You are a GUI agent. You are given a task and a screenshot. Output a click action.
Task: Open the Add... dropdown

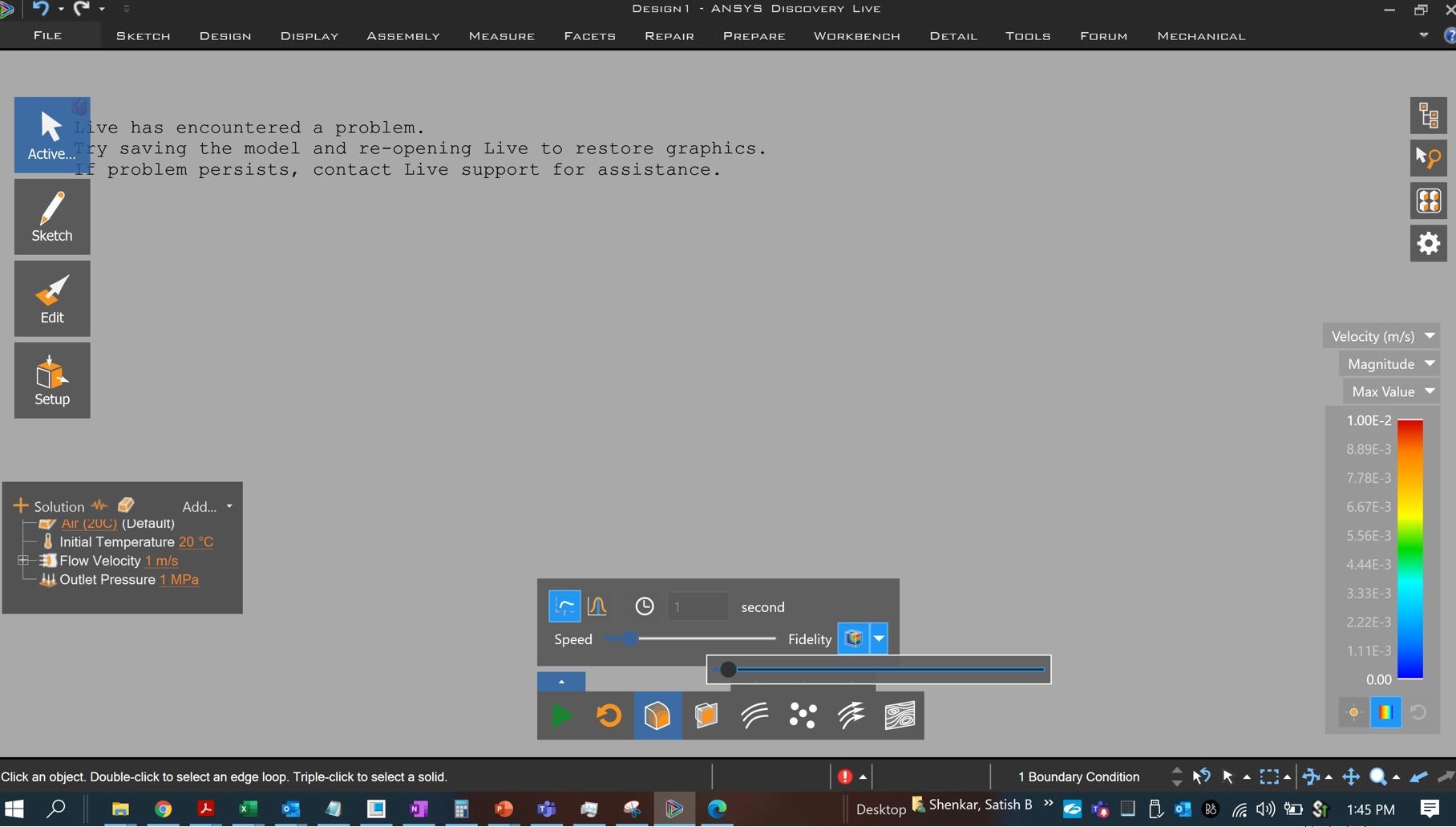pos(207,506)
